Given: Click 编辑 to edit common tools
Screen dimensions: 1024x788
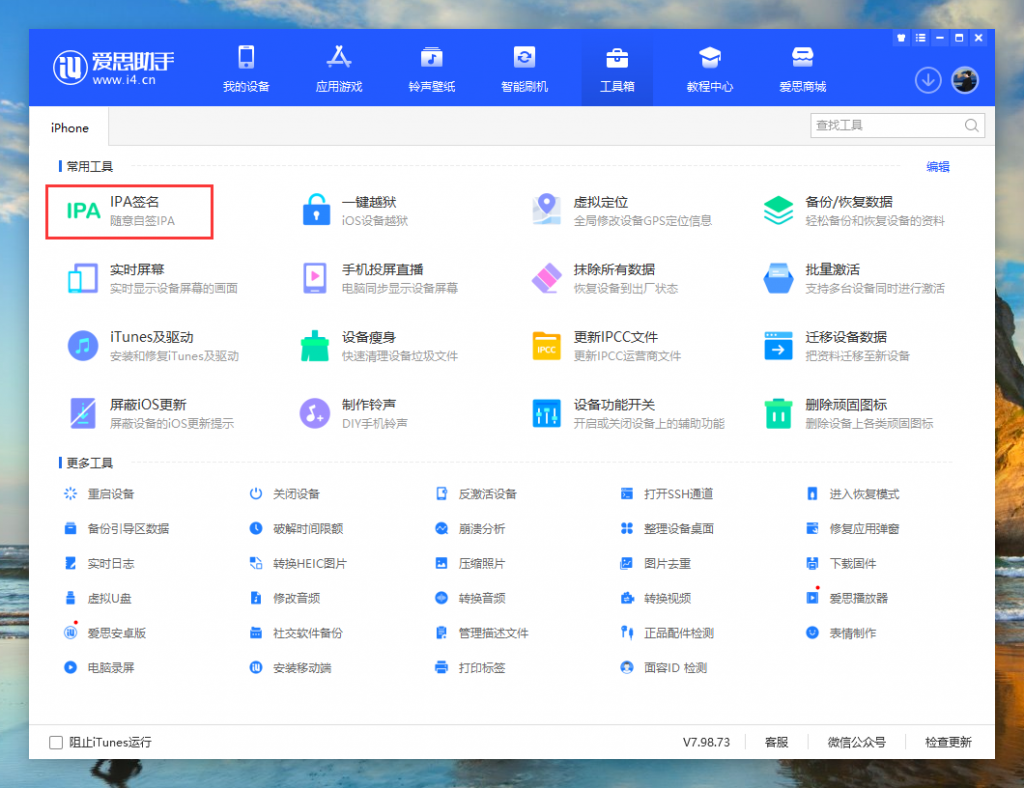Looking at the screenshot, I should tap(937, 167).
